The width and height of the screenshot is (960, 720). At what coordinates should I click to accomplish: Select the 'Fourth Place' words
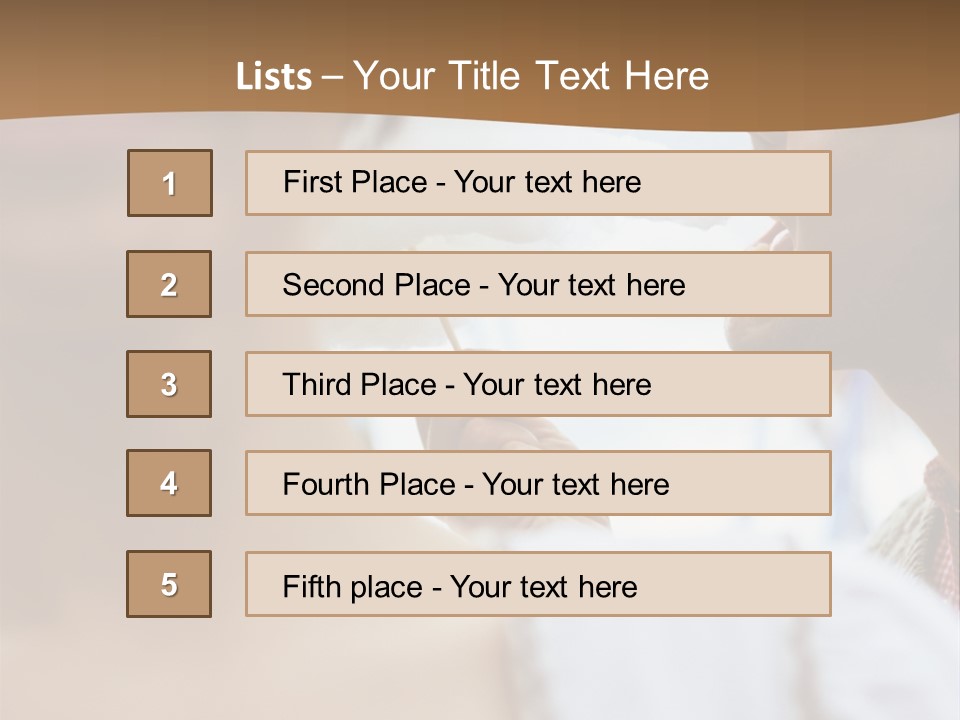(368, 485)
